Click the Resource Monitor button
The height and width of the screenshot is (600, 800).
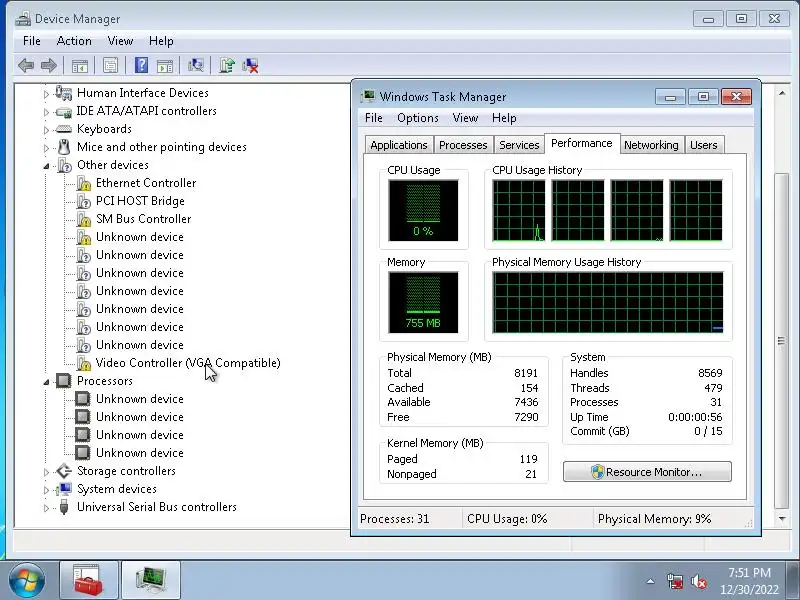[647, 472]
